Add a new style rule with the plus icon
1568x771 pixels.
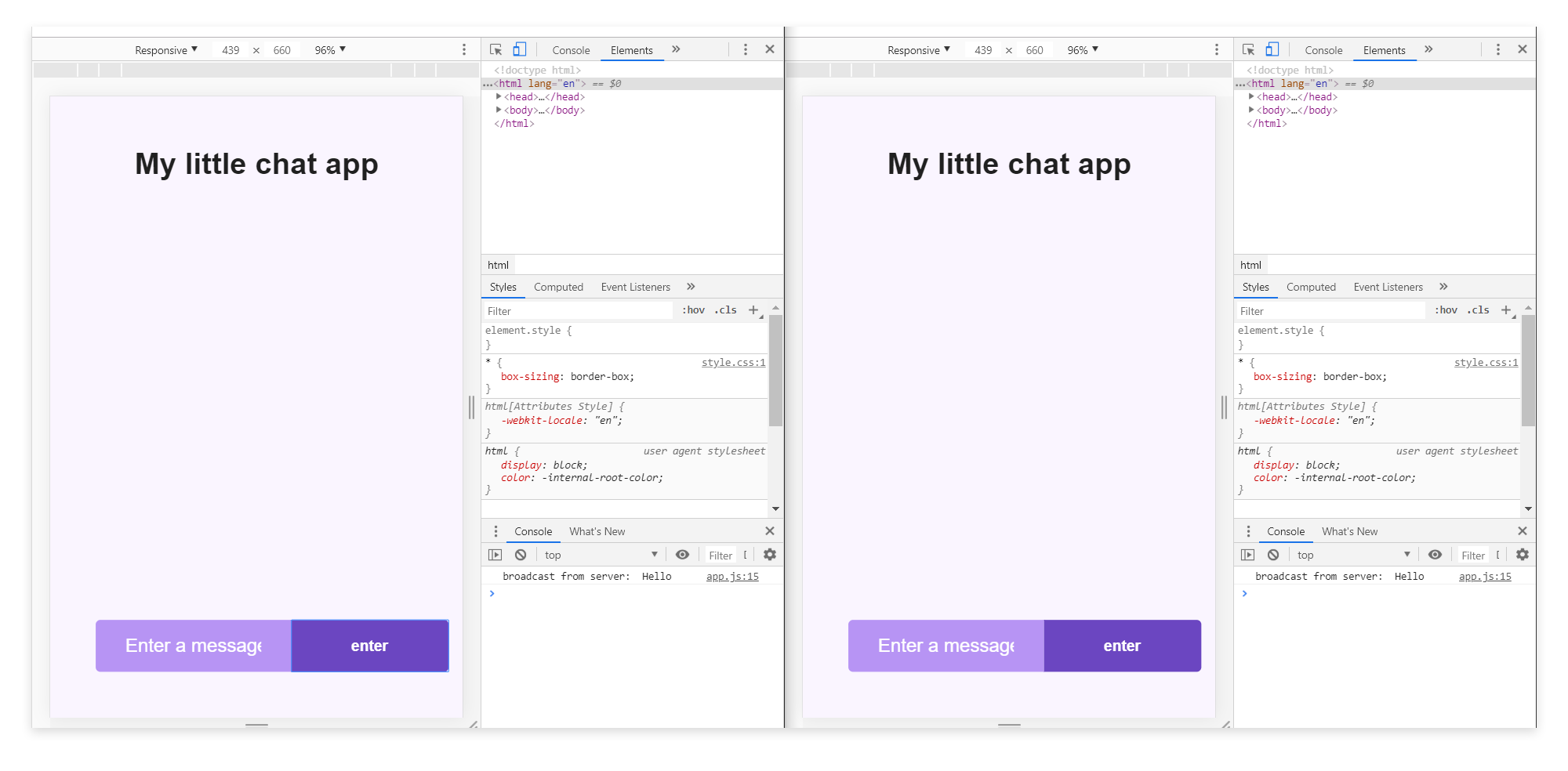click(x=753, y=310)
